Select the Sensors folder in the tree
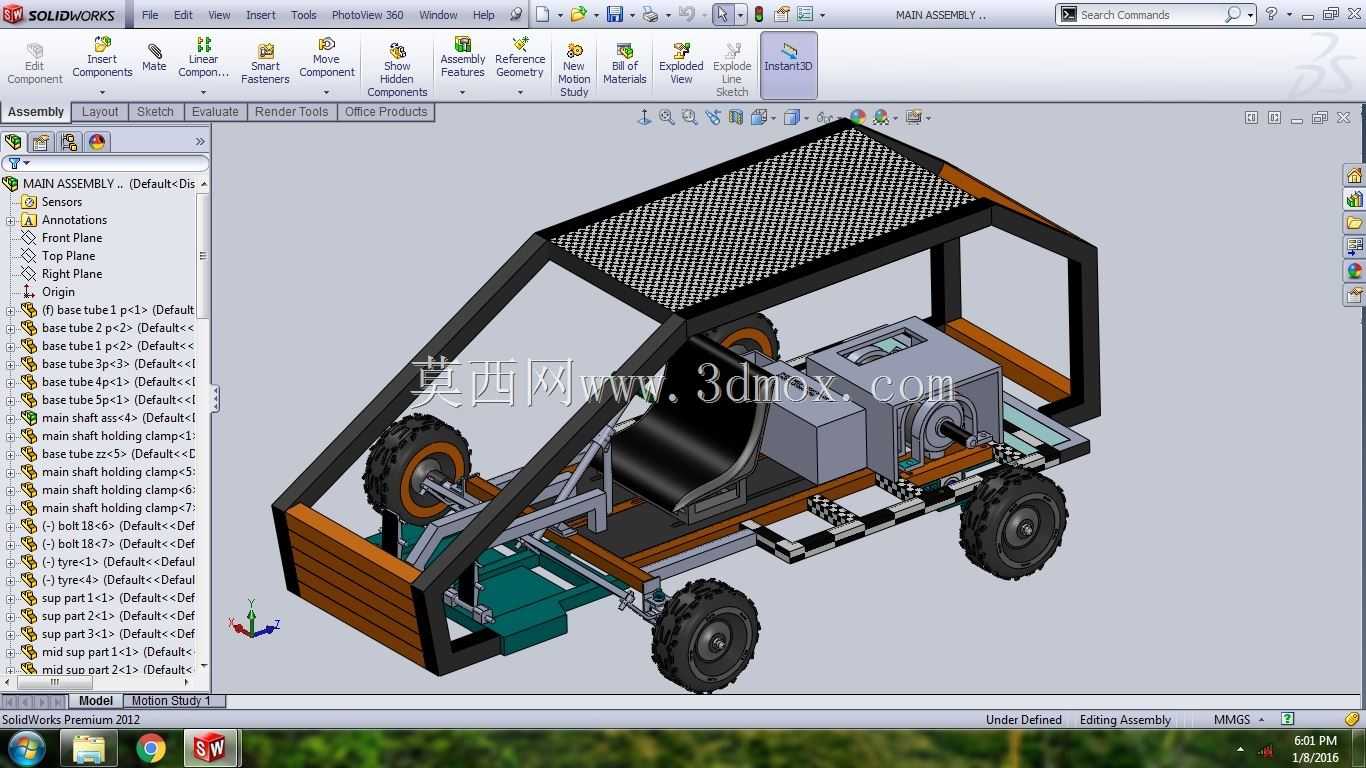 click(x=62, y=202)
